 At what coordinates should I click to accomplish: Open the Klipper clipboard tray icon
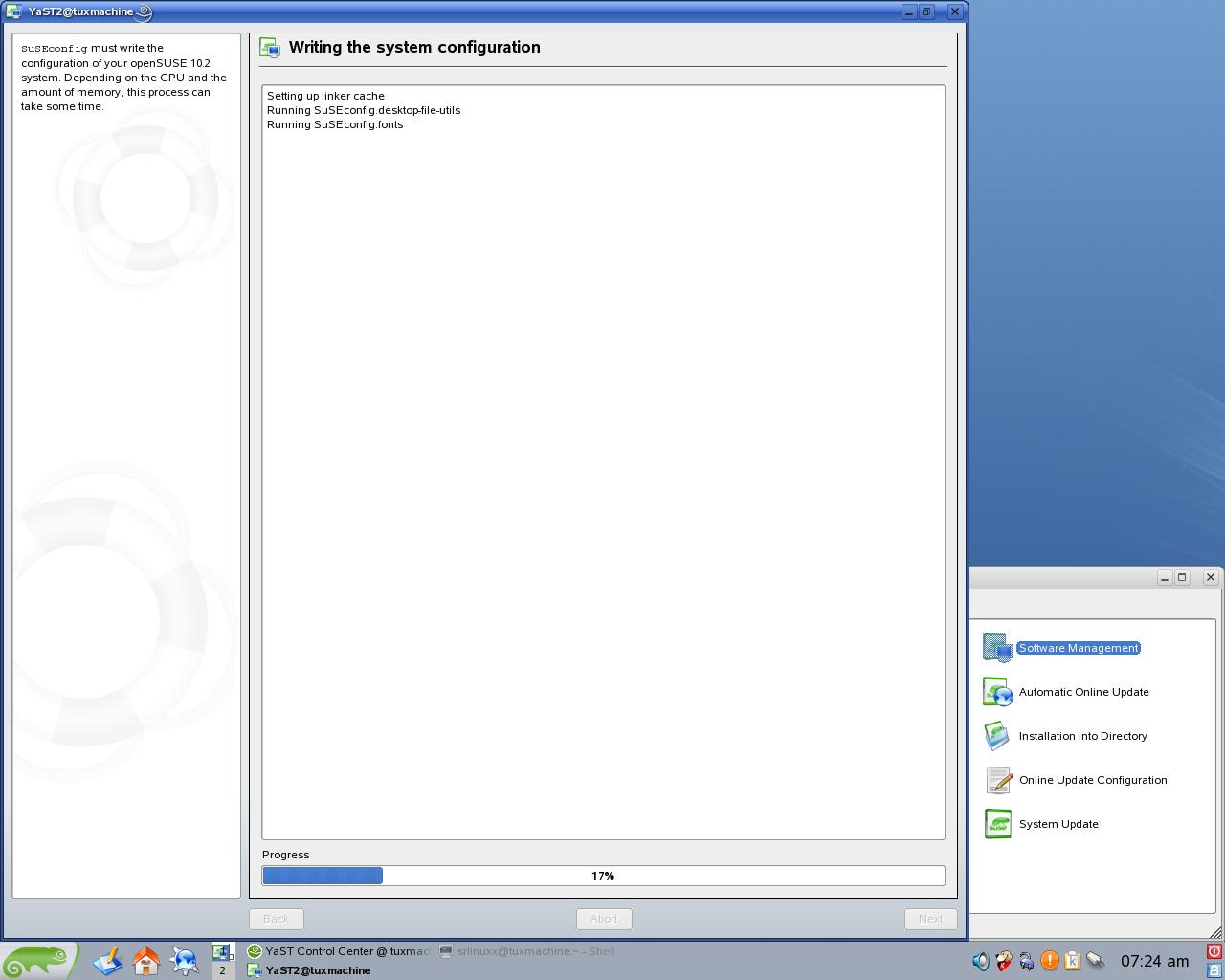point(1073,961)
